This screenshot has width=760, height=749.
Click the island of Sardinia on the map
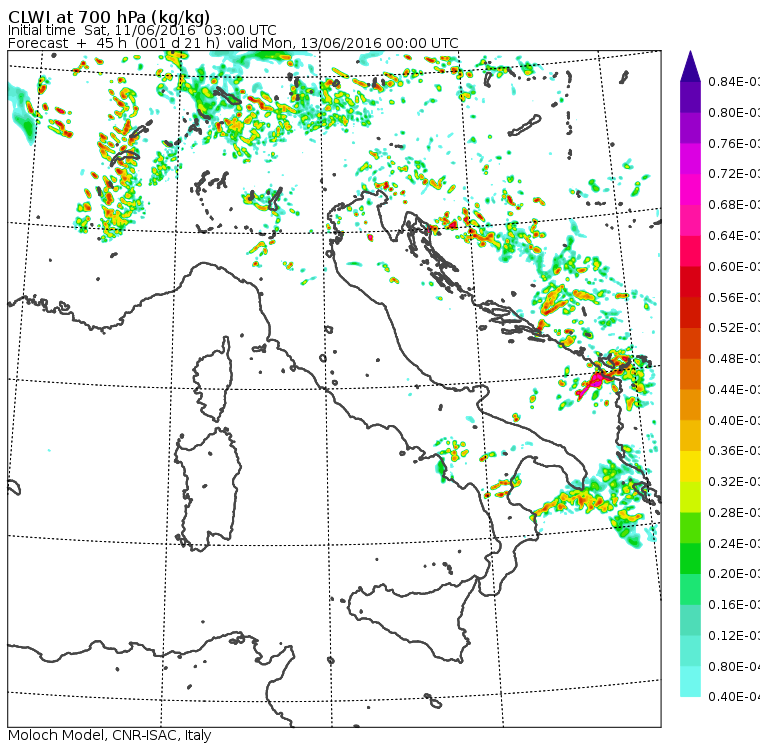pos(208,490)
